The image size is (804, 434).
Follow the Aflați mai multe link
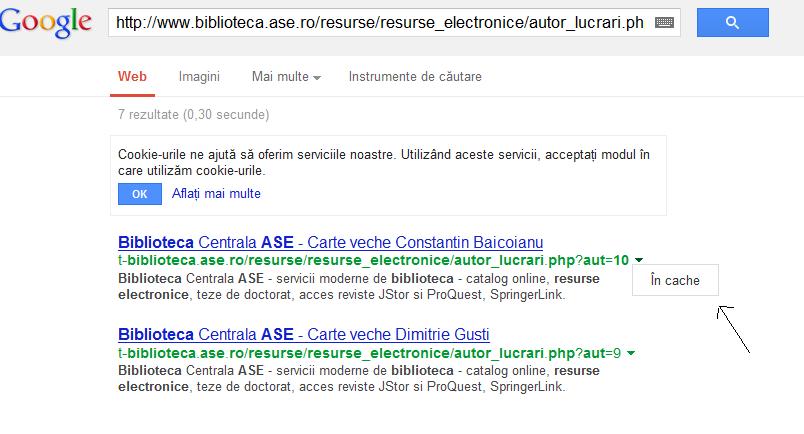[216, 194]
